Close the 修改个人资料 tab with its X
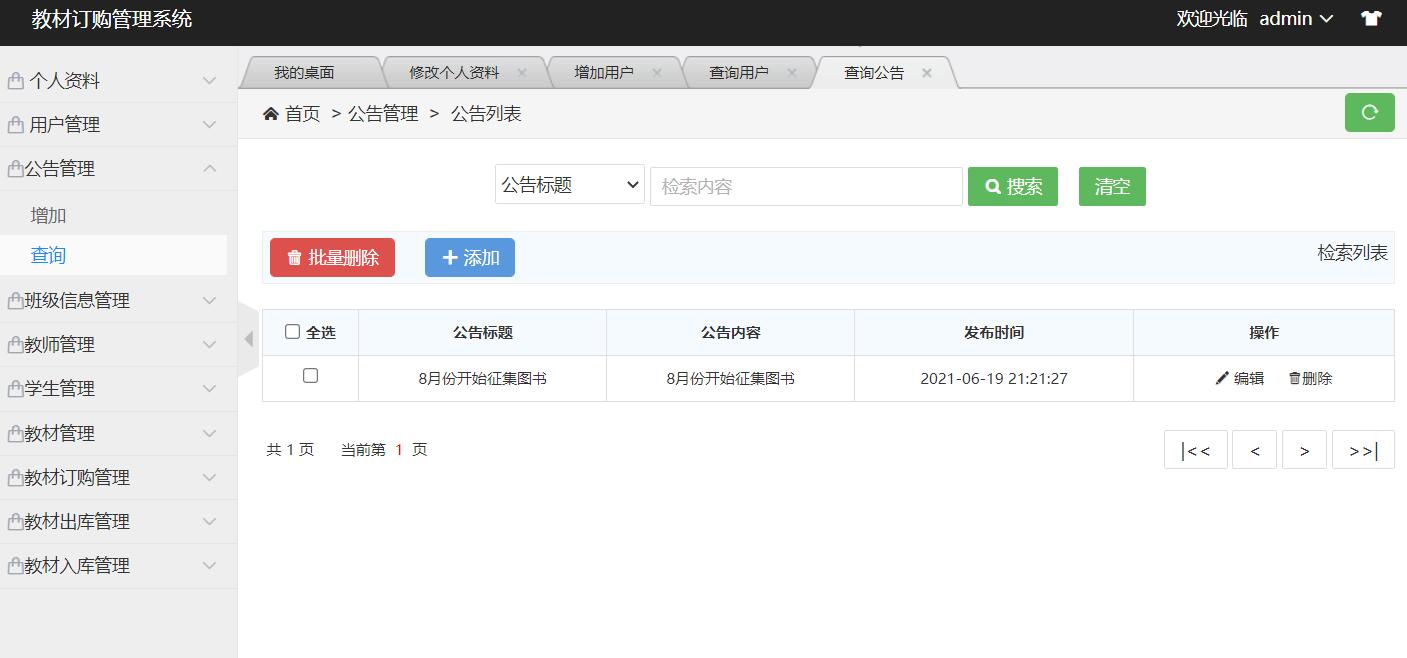1407x658 pixels. tap(522, 73)
